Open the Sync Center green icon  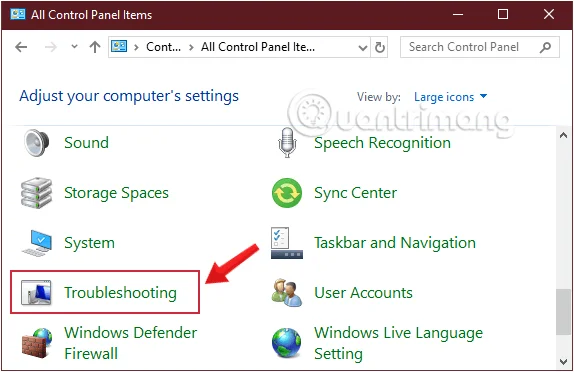coord(287,193)
